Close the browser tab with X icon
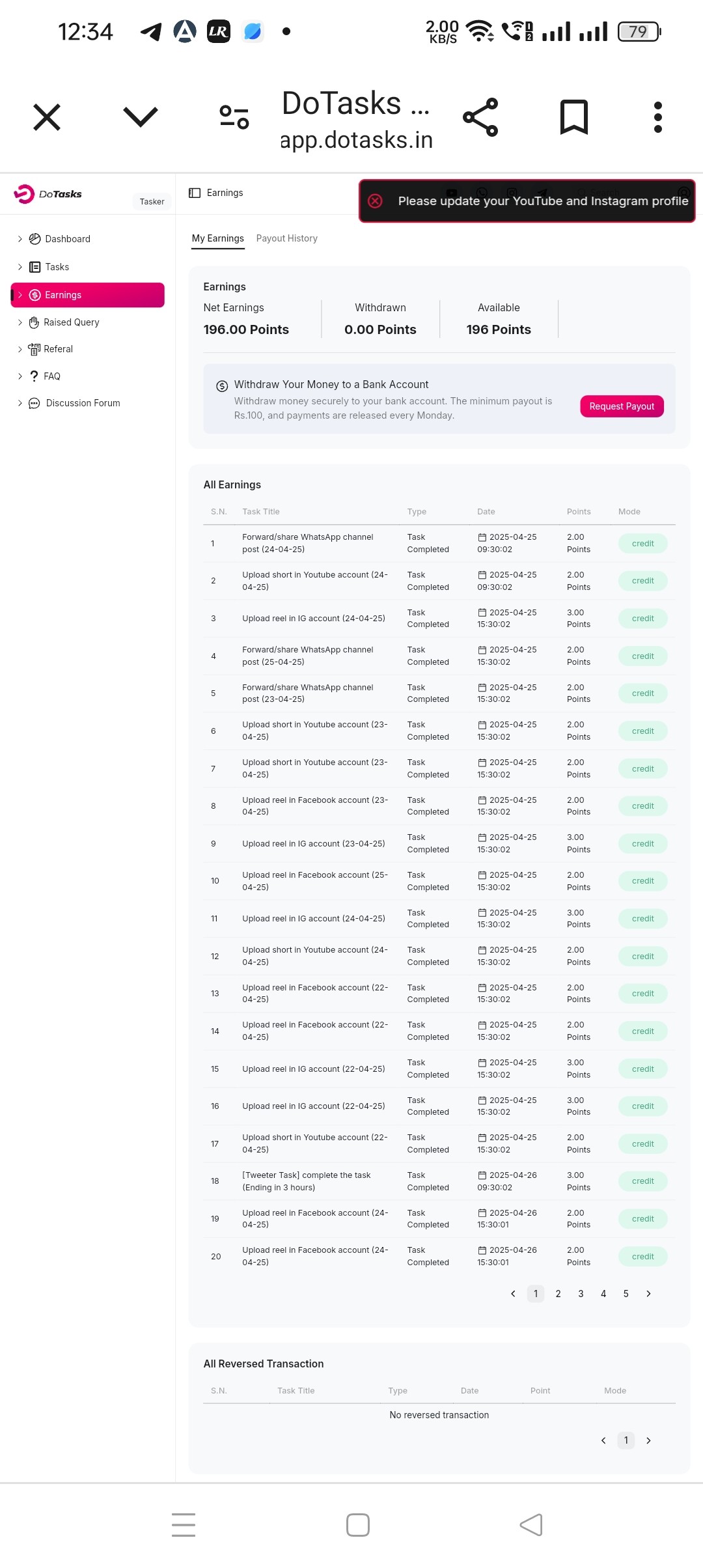This screenshot has height=1568, width=703. click(x=47, y=117)
